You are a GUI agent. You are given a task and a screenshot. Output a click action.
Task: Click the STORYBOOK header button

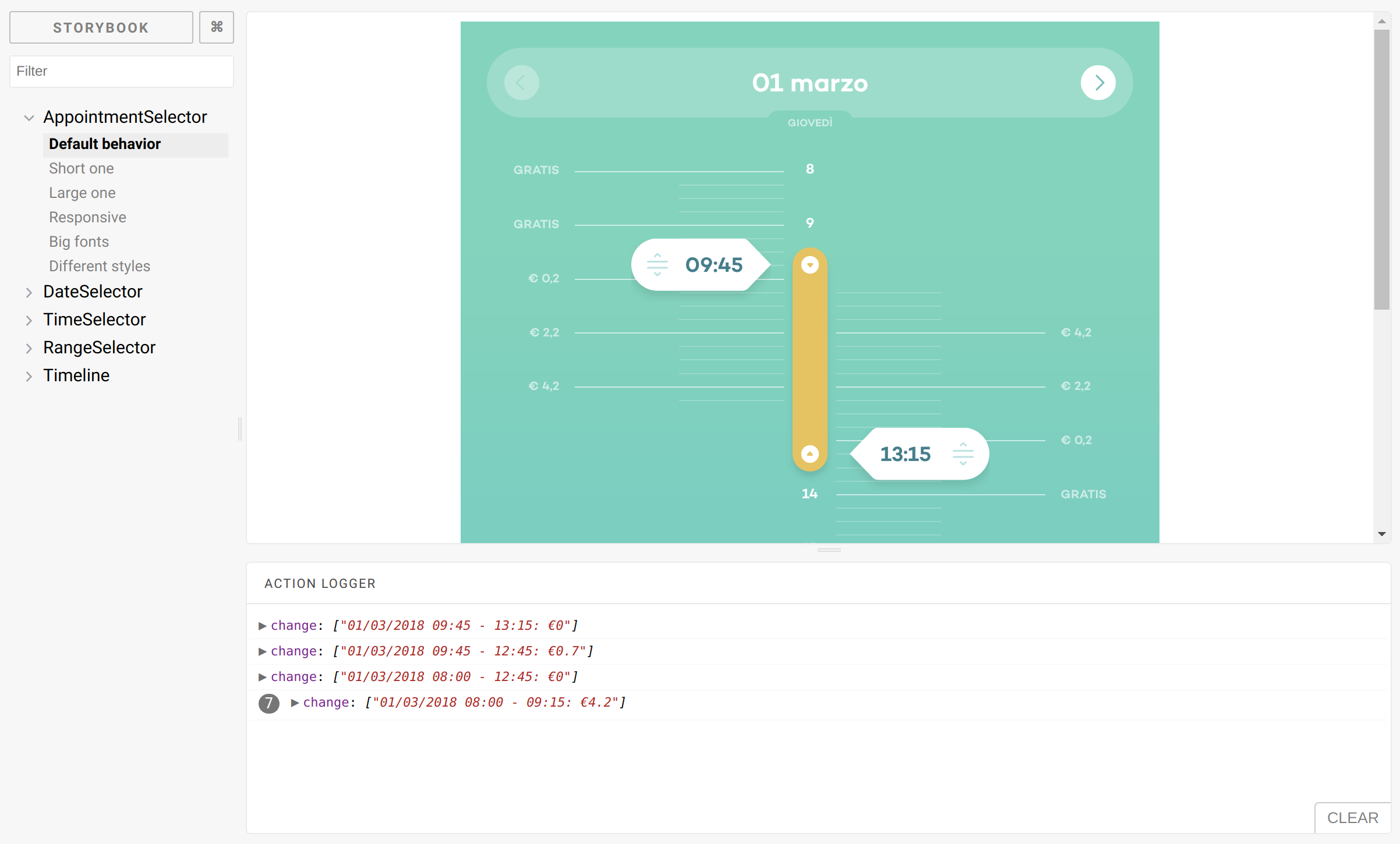pos(101,27)
